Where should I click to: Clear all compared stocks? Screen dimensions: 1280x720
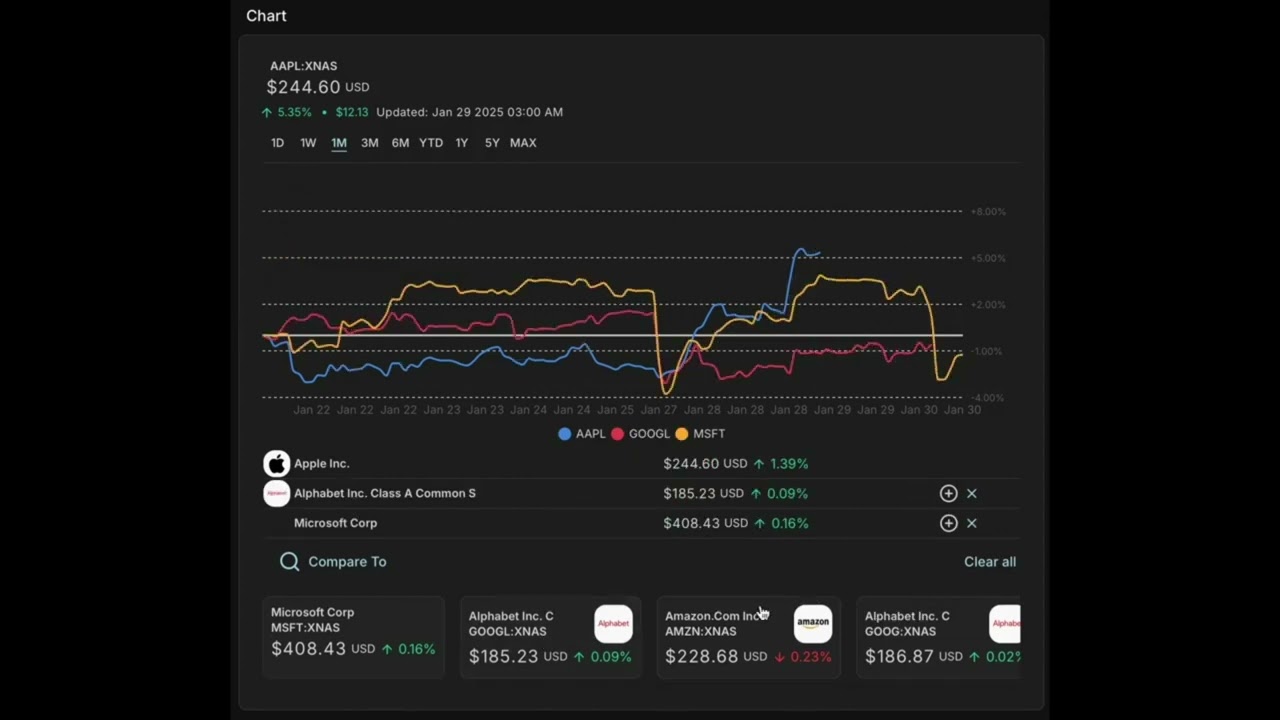(x=990, y=562)
